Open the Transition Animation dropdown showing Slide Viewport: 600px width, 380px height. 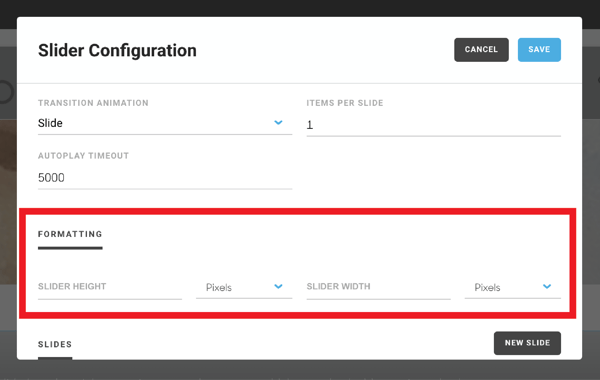click(165, 123)
